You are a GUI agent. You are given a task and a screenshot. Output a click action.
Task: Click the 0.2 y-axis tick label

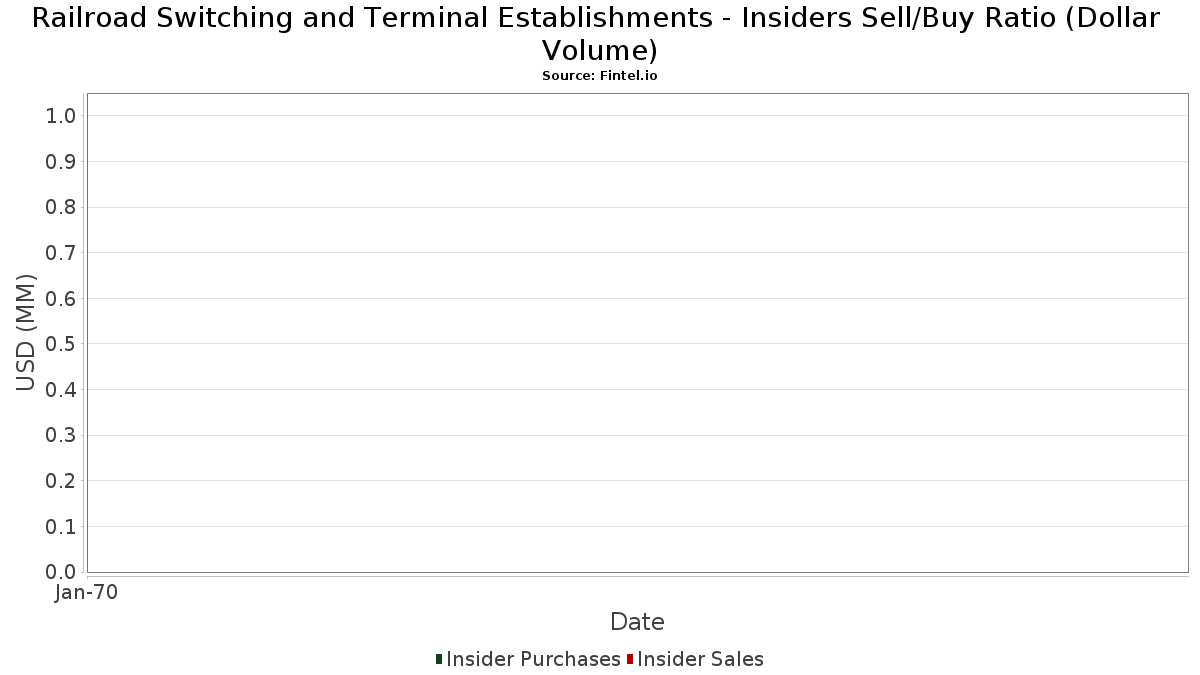(x=61, y=481)
